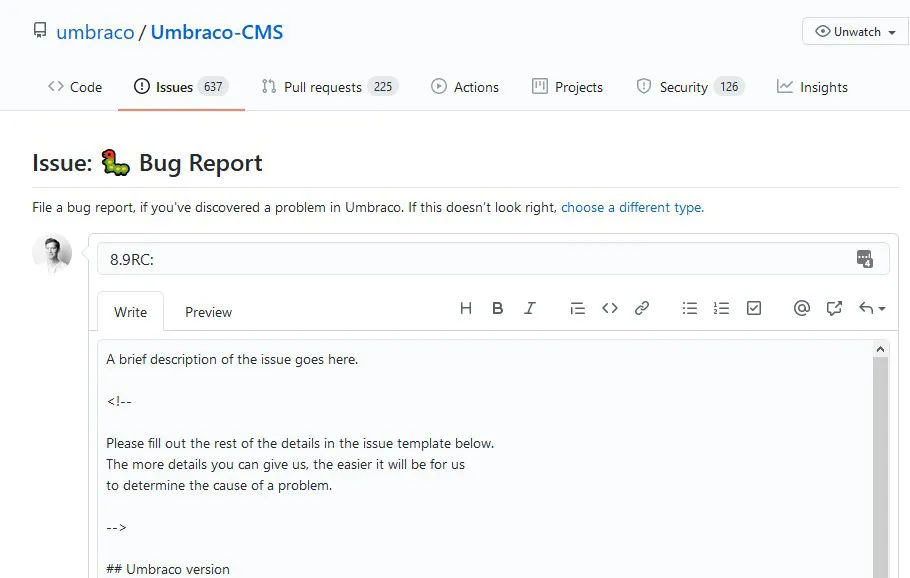This screenshot has width=910, height=578.
Task: Add a numbered list
Action: point(722,308)
